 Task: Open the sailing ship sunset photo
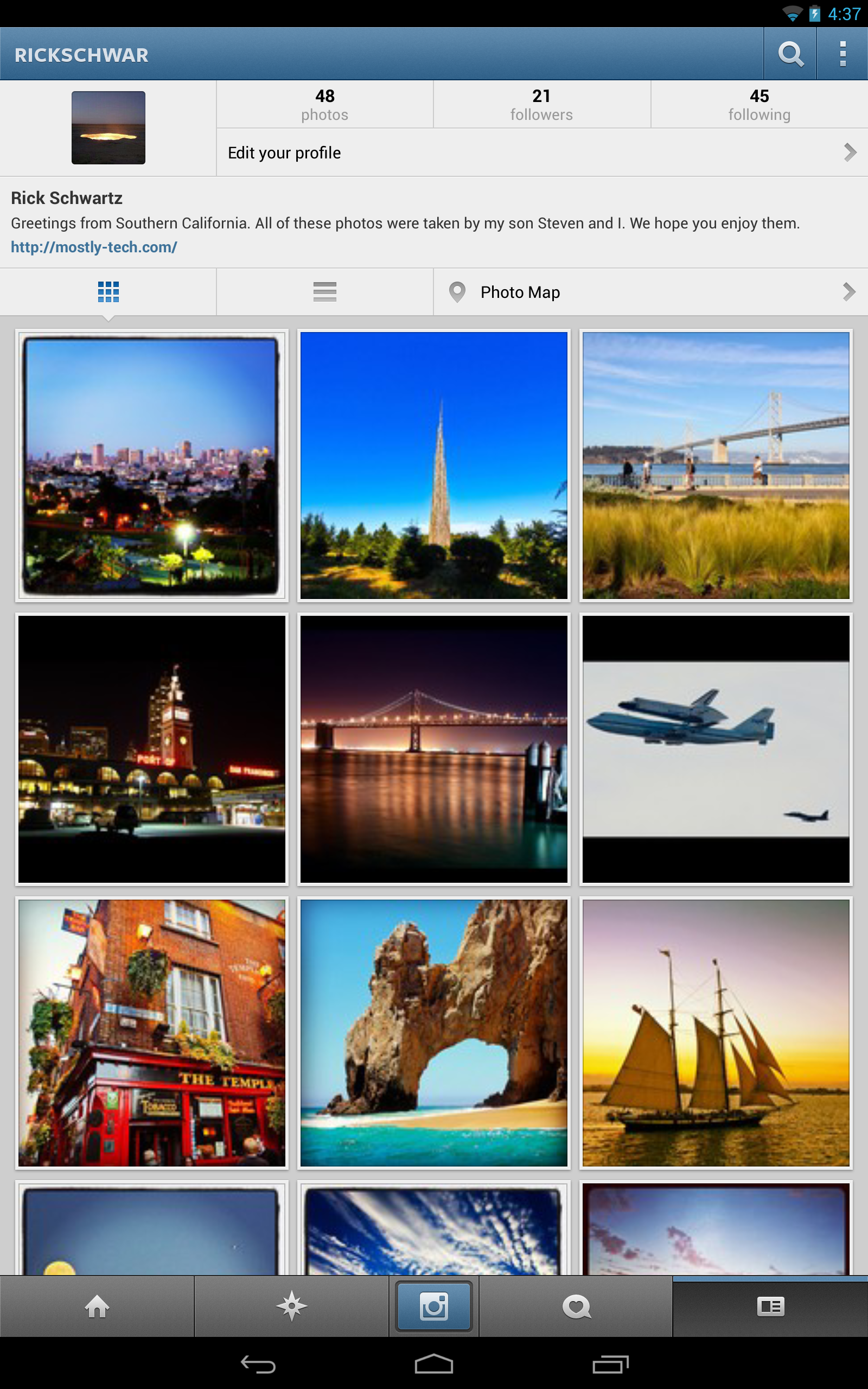coord(716,1033)
